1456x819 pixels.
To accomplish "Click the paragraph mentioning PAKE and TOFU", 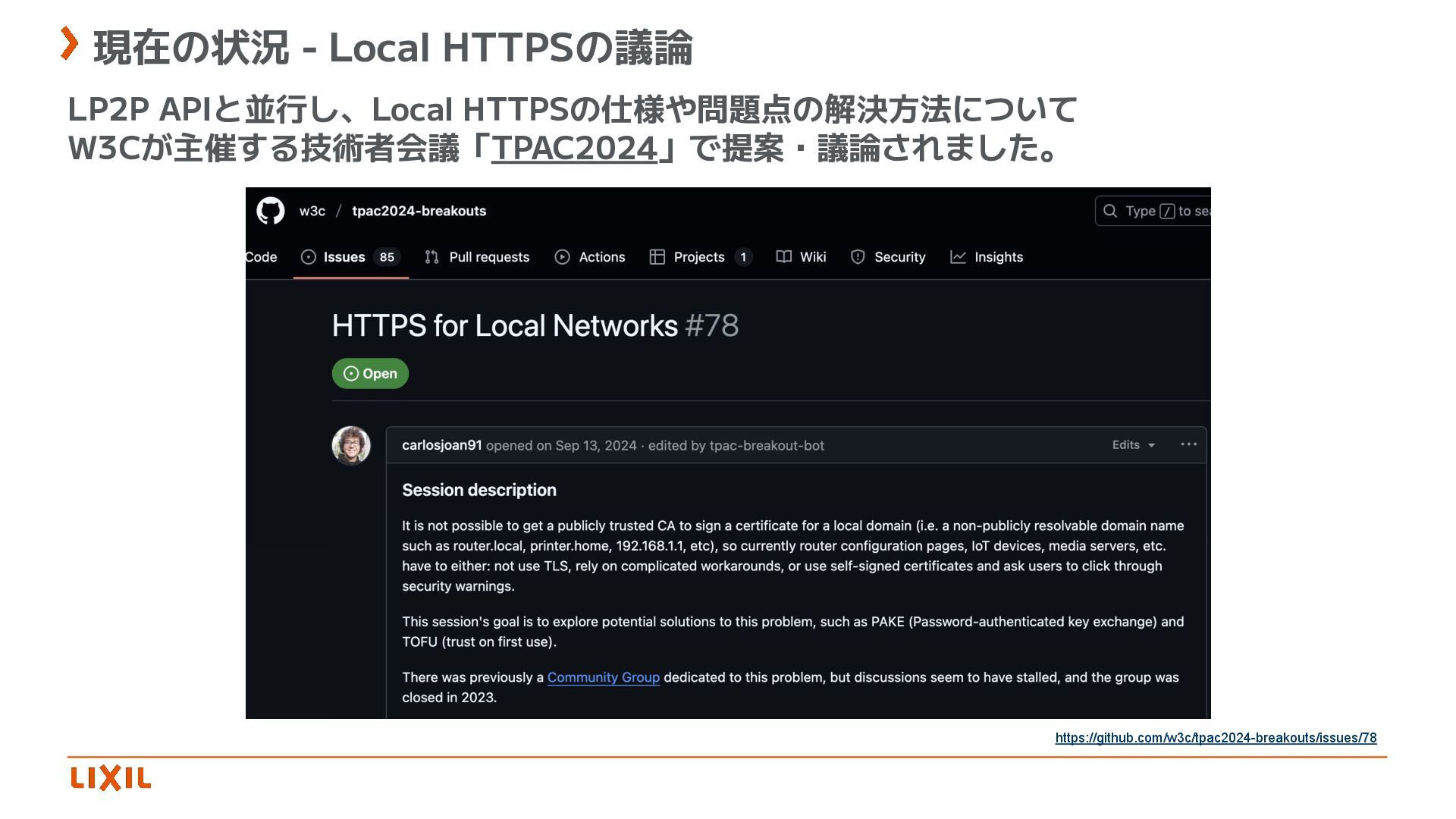I will (x=793, y=632).
